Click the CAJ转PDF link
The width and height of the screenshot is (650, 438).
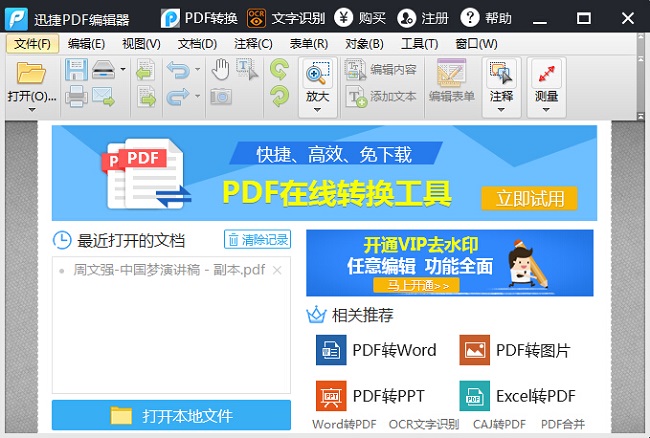(500, 424)
